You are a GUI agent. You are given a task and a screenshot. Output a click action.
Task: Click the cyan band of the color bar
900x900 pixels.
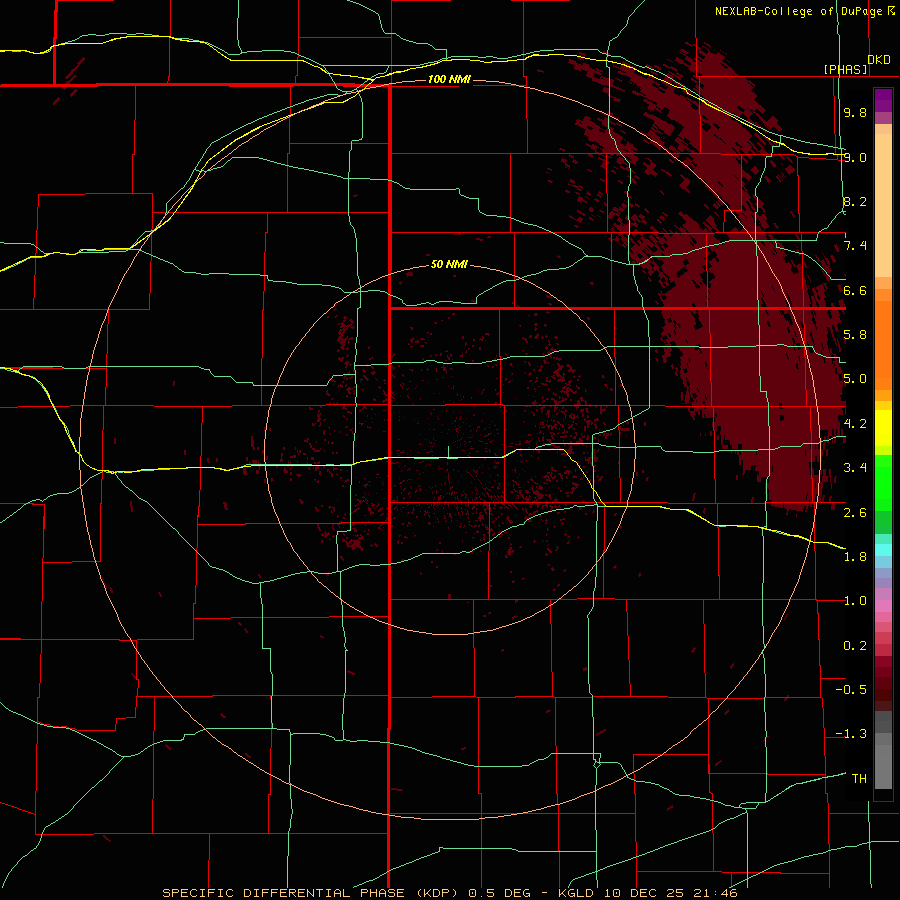coord(883,550)
